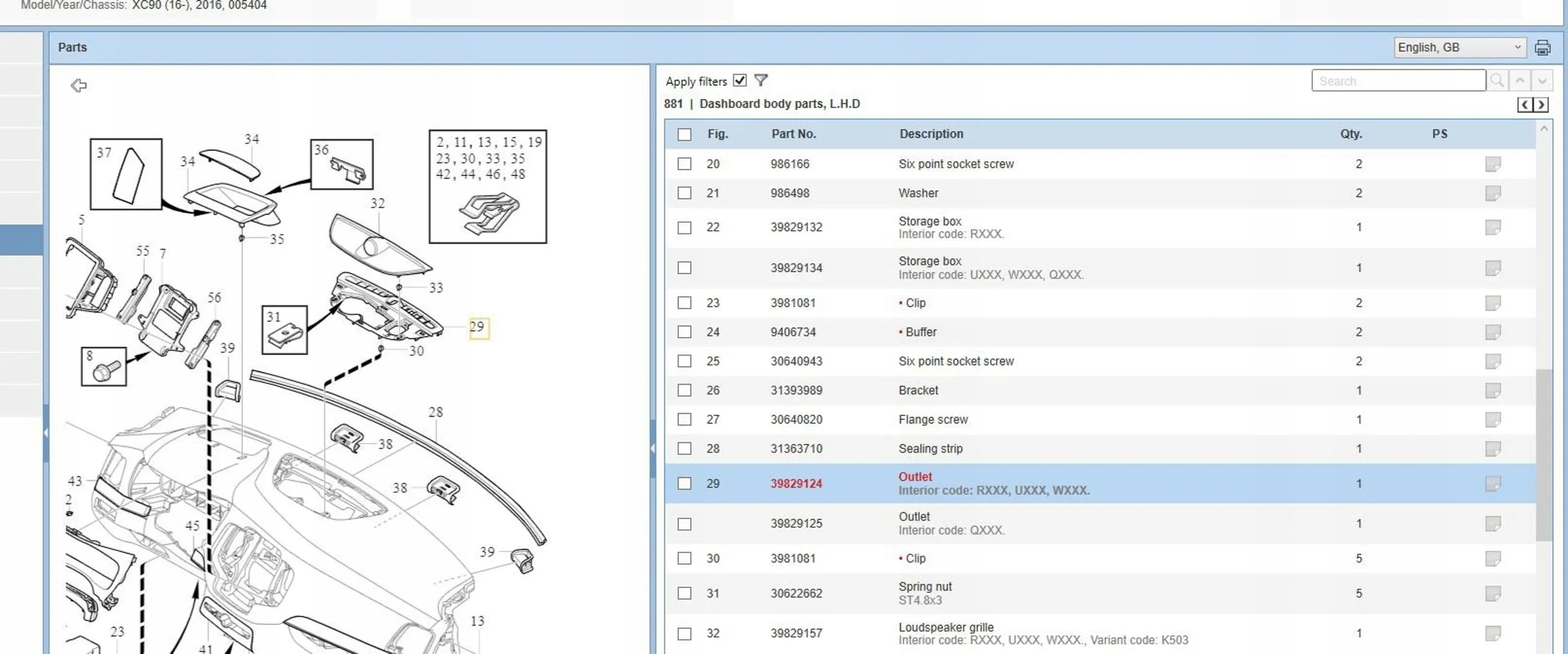Go to previous parts section

[1525, 105]
